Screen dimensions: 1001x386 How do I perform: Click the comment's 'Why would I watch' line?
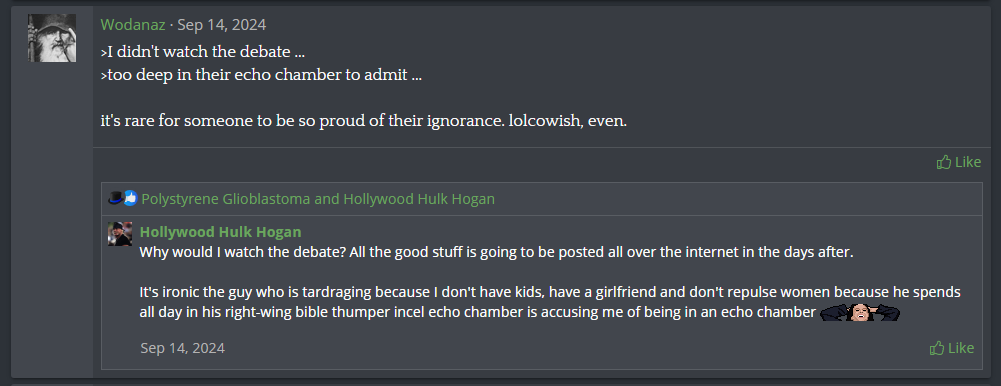pos(496,251)
